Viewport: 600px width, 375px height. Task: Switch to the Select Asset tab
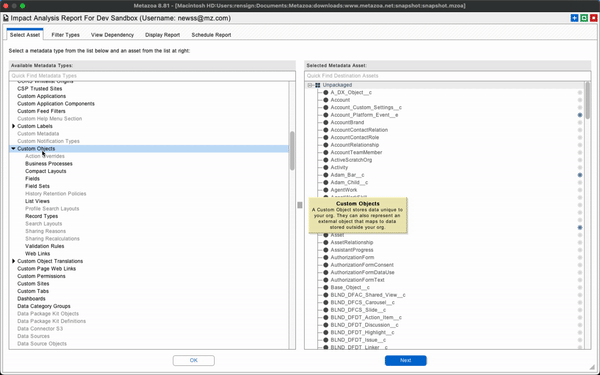coord(25,35)
